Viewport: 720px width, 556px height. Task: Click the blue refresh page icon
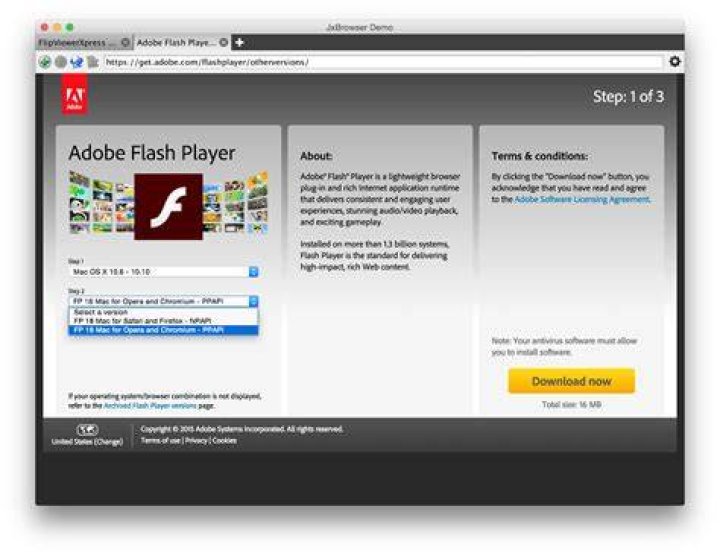pos(77,62)
